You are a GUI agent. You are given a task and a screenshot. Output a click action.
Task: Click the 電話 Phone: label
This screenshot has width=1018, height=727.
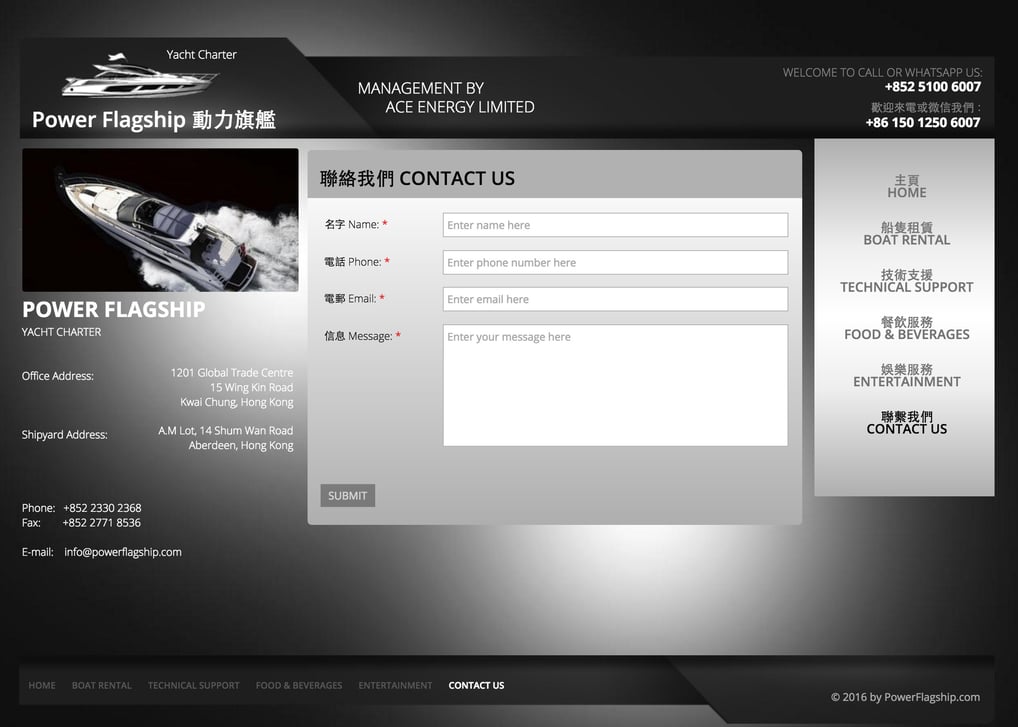coord(357,262)
